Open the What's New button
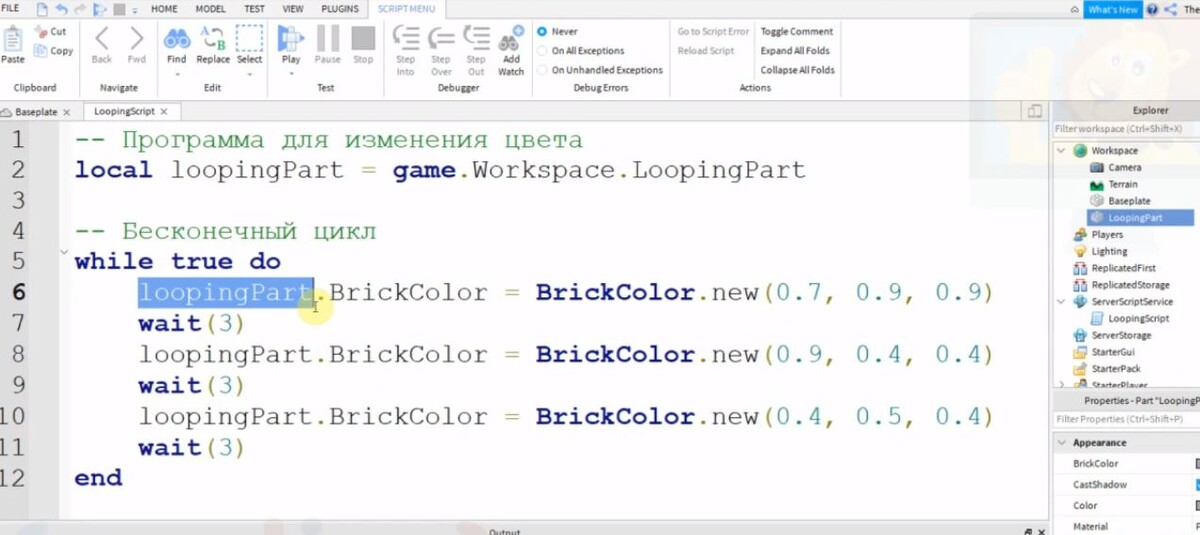The height and width of the screenshot is (535, 1200). click(1112, 9)
